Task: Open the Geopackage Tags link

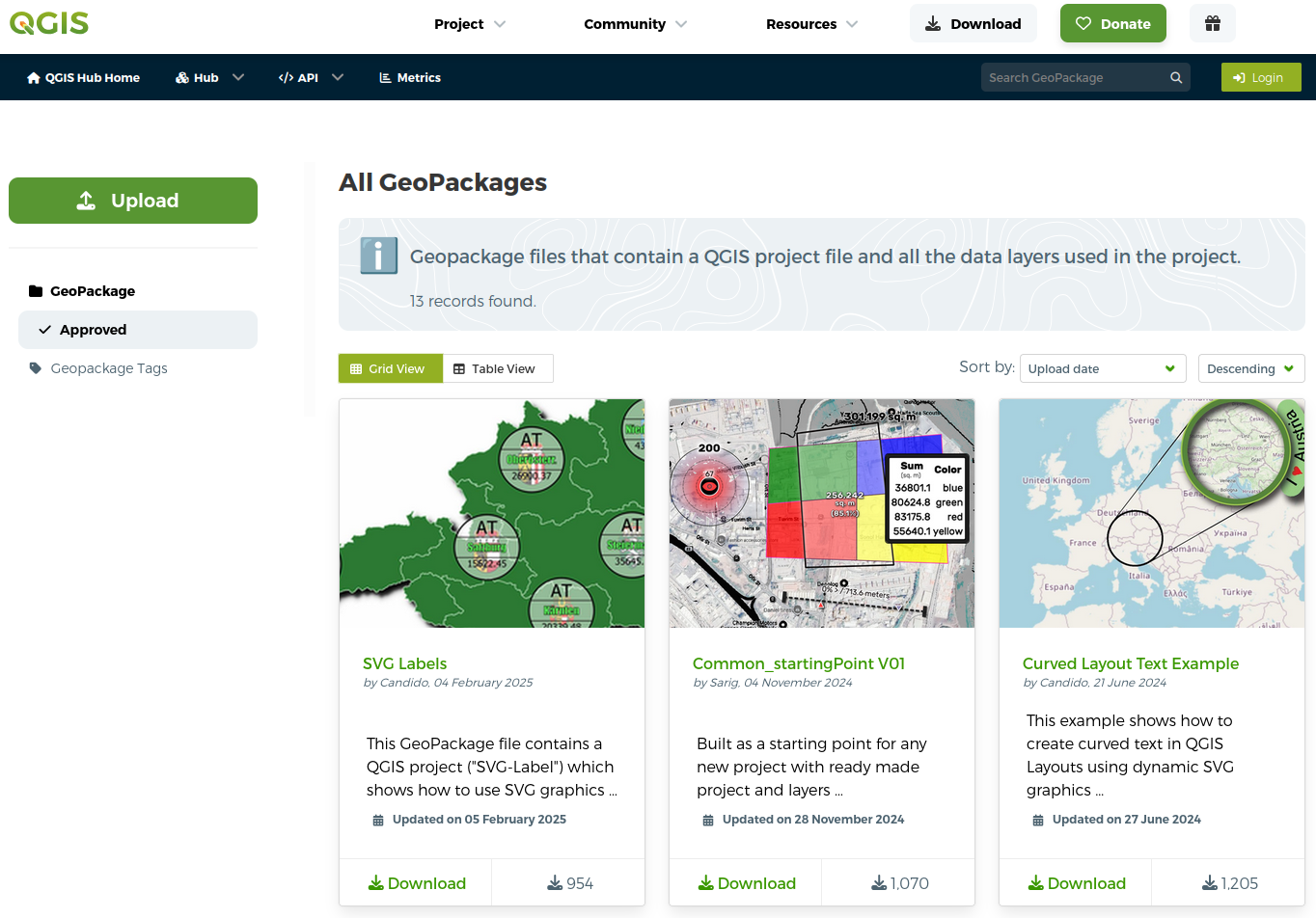Action: (109, 368)
